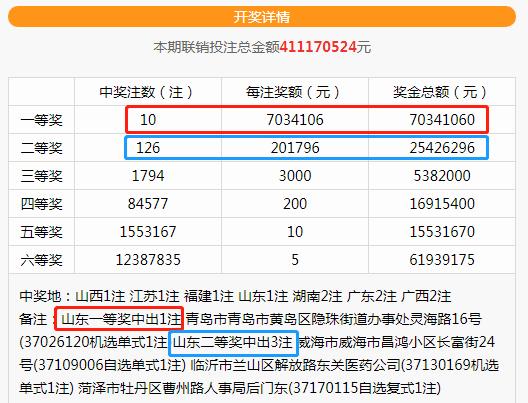Select the 五等奖 row label
Viewport: 528px width, 403px height.
click(41, 232)
